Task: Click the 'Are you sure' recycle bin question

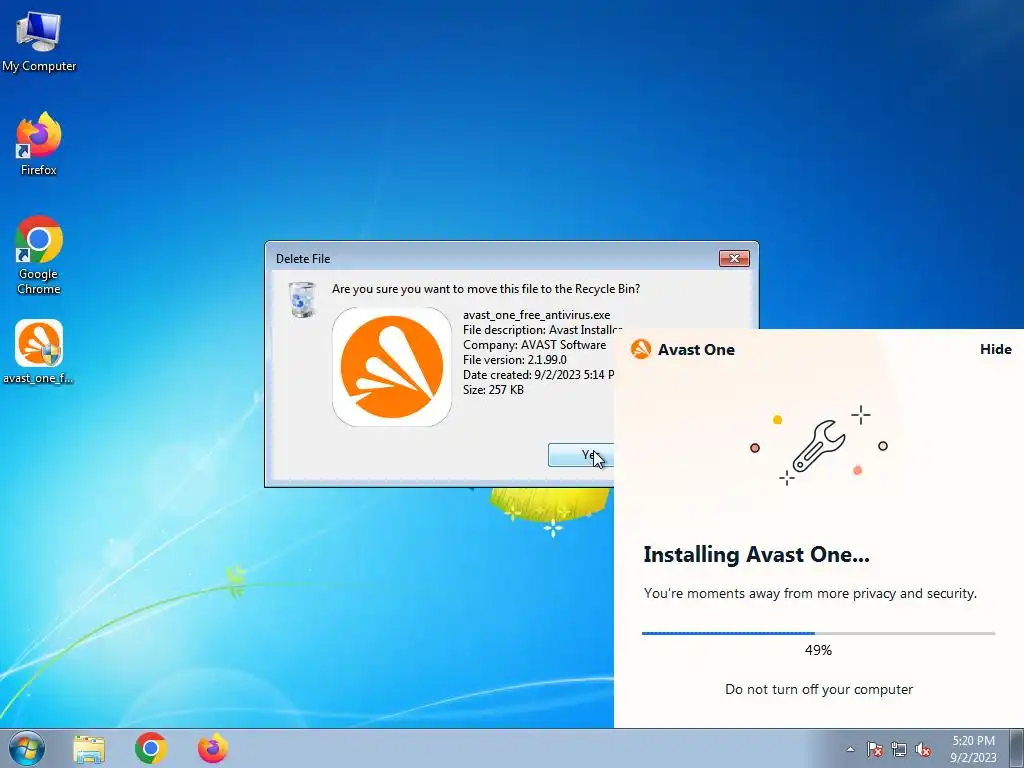Action: pyautogui.click(x=486, y=289)
